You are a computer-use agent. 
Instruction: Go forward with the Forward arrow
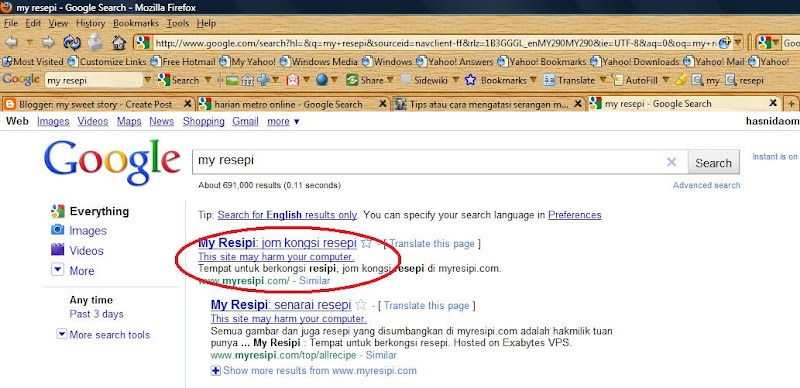point(48,42)
